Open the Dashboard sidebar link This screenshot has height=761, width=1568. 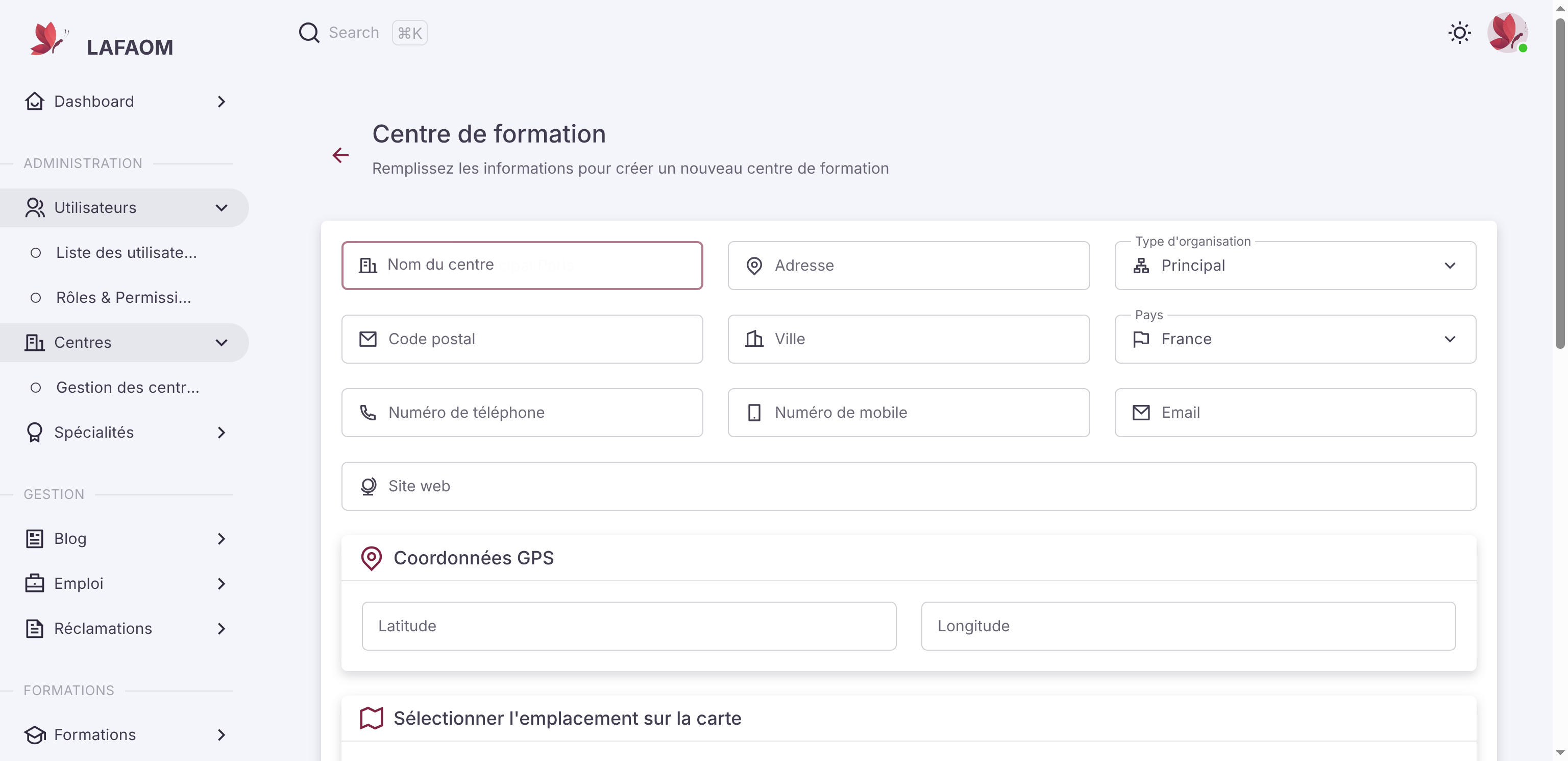pos(124,102)
